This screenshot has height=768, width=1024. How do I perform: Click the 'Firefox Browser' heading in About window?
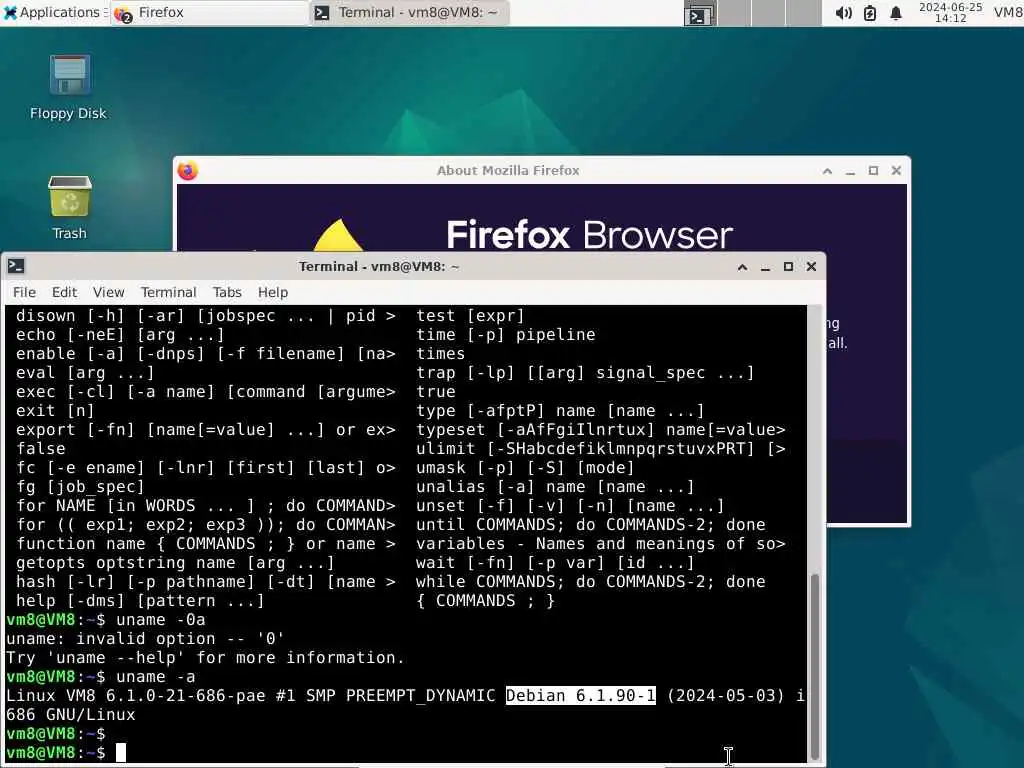[590, 235]
